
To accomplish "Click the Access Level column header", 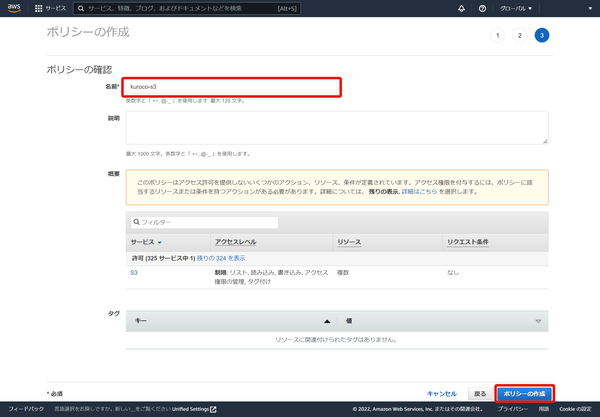I will coord(235,242).
